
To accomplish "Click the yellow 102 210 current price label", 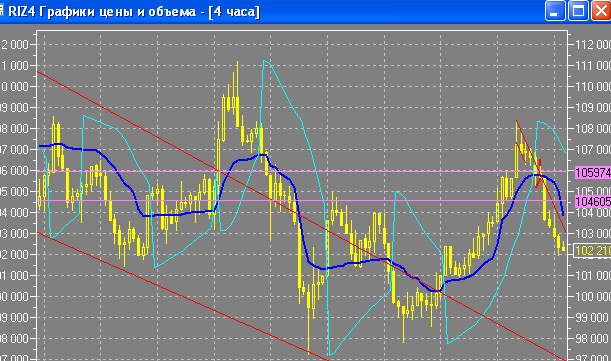I will pyautogui.click(x=593, y=250).
